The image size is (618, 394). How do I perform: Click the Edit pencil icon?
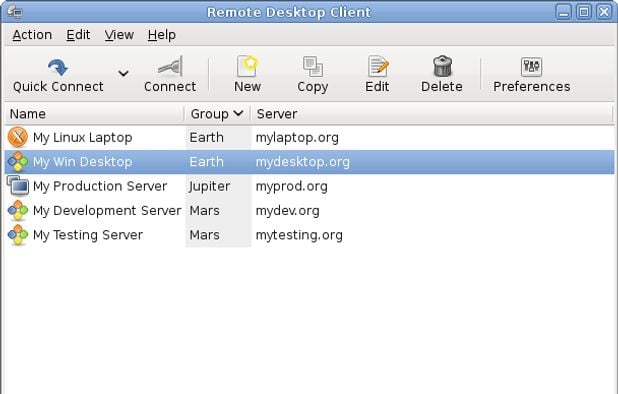pos(378,66)
